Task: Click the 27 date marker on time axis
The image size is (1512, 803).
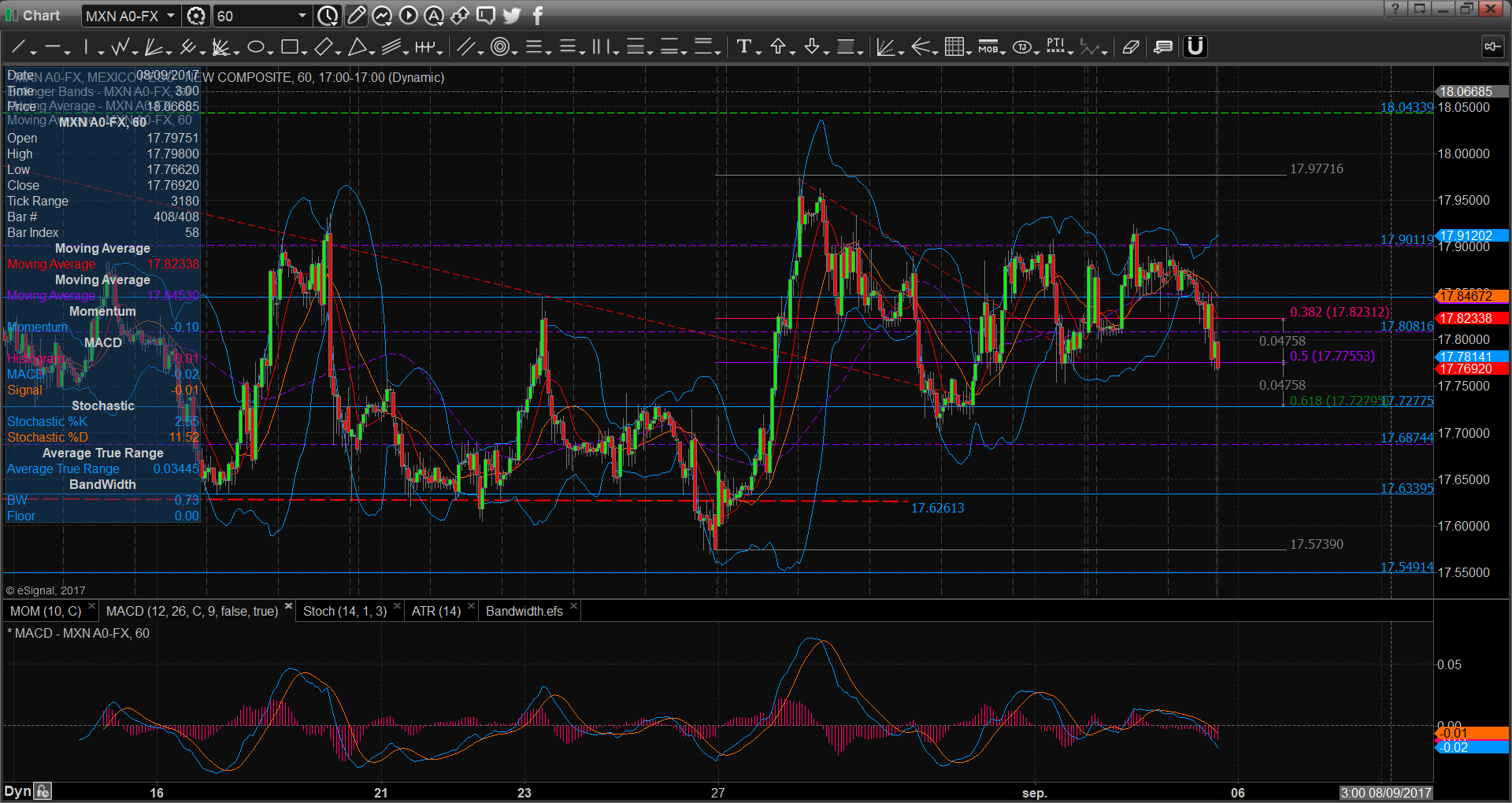Action: coord(717,793)
